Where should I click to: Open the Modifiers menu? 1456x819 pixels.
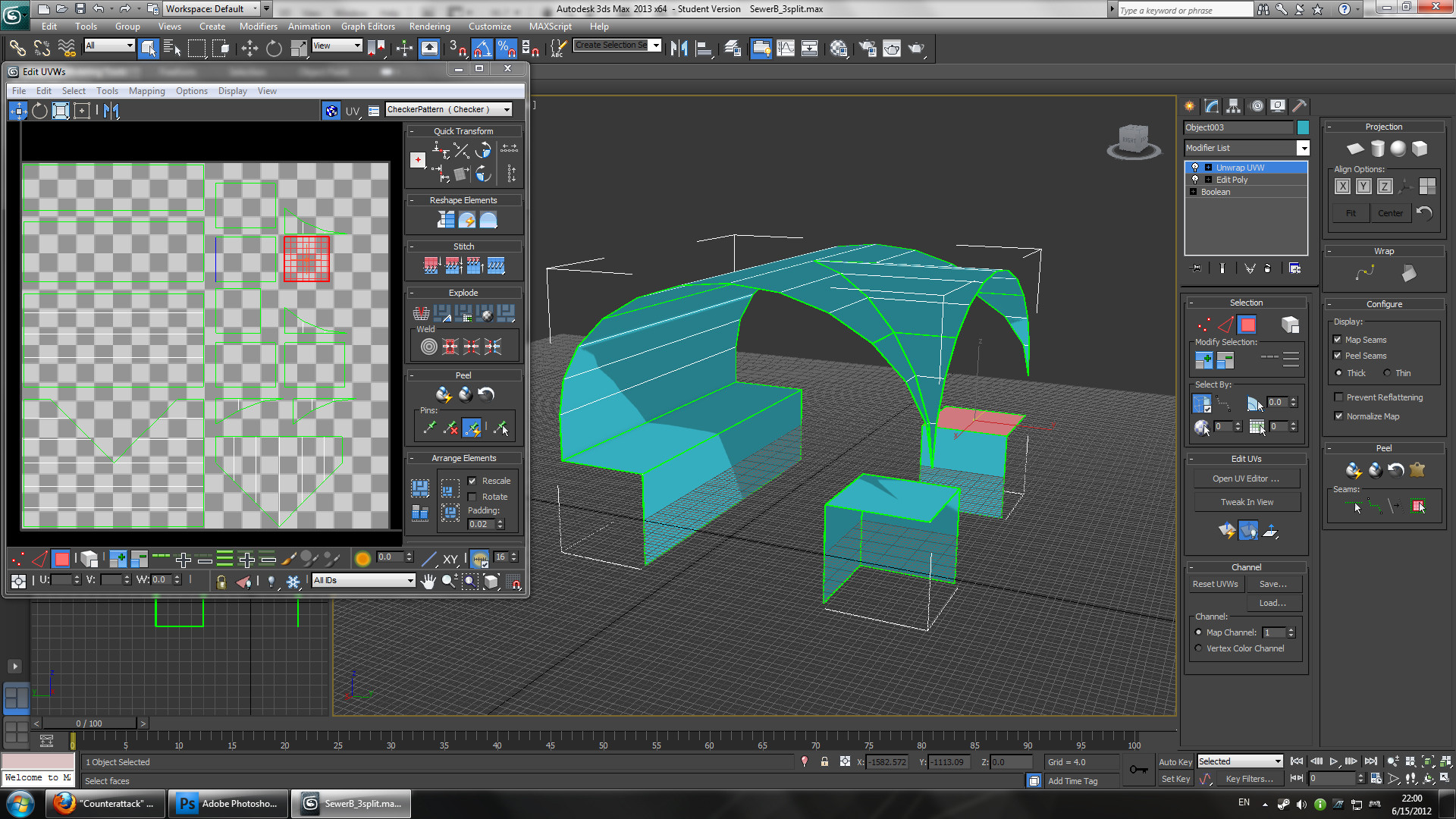click(258, 27)
